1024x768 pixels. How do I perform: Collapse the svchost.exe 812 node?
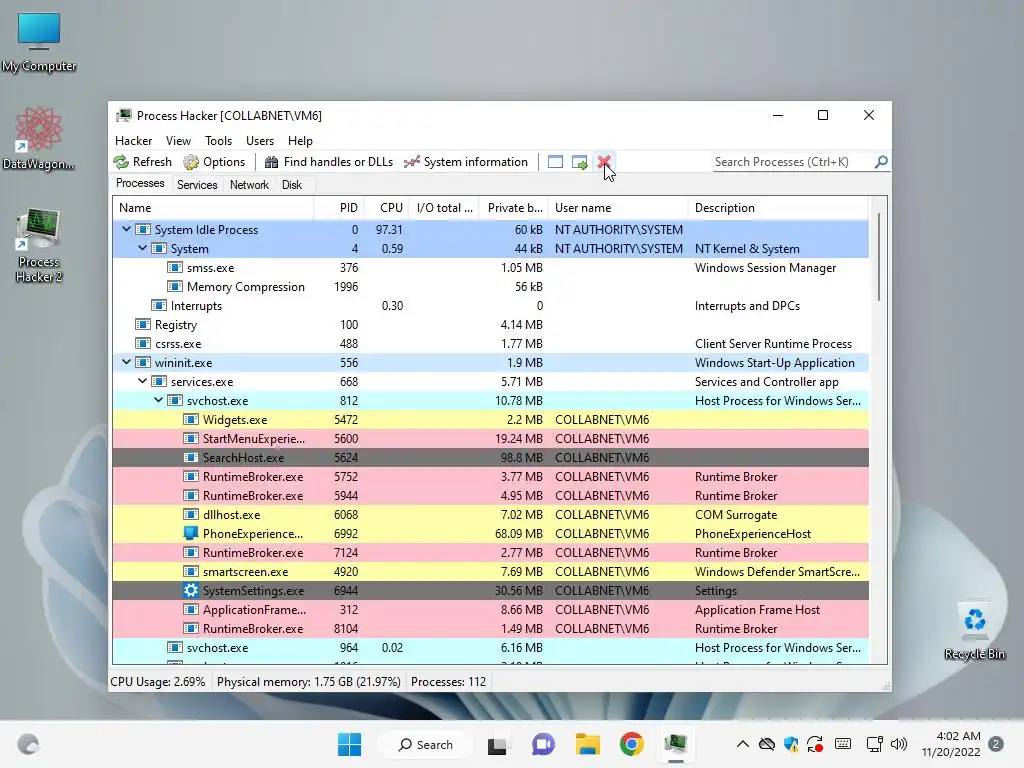click(158, 400)
